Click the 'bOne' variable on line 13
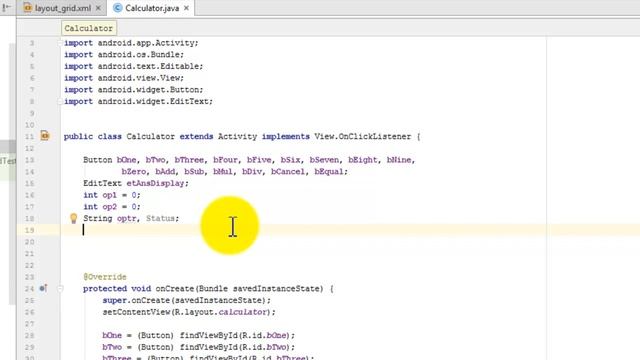This screenshot has height=360, width=640. point(127,160)
